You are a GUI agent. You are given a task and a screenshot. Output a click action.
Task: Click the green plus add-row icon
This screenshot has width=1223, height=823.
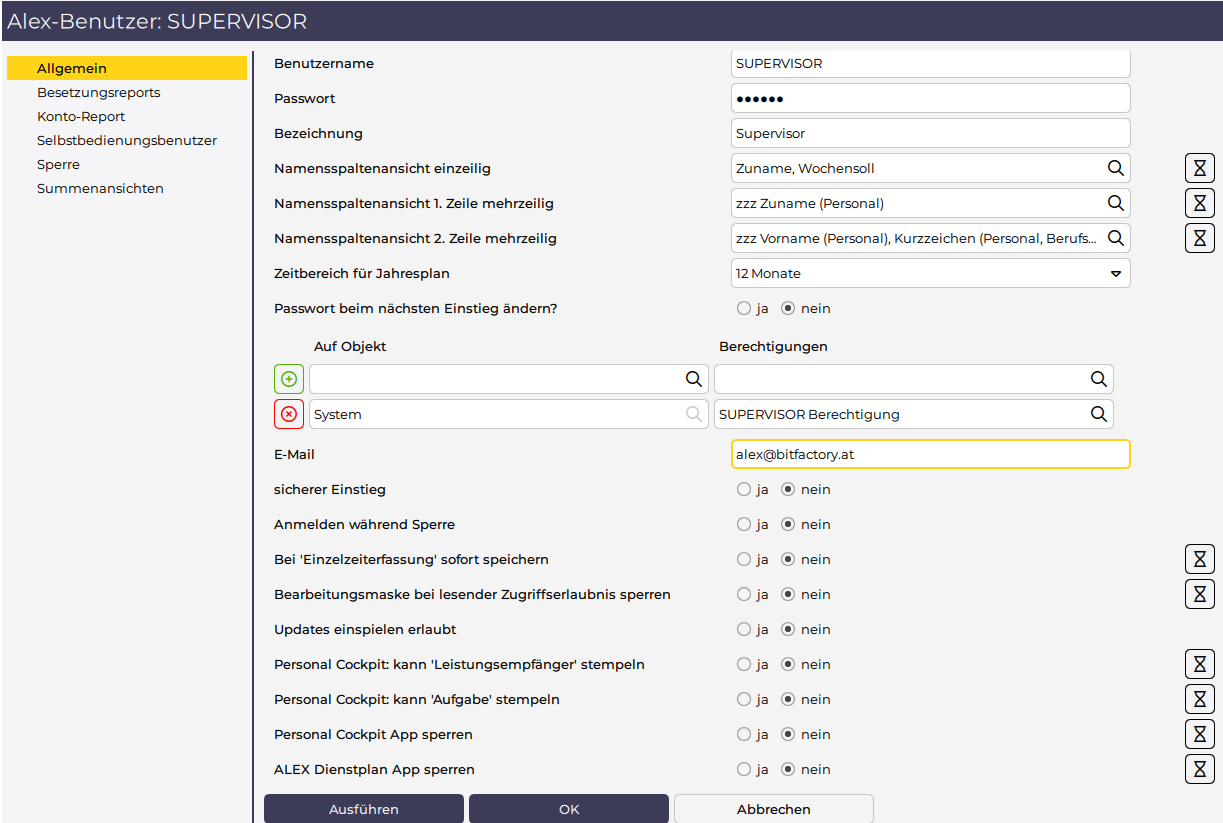click(289, 379)
